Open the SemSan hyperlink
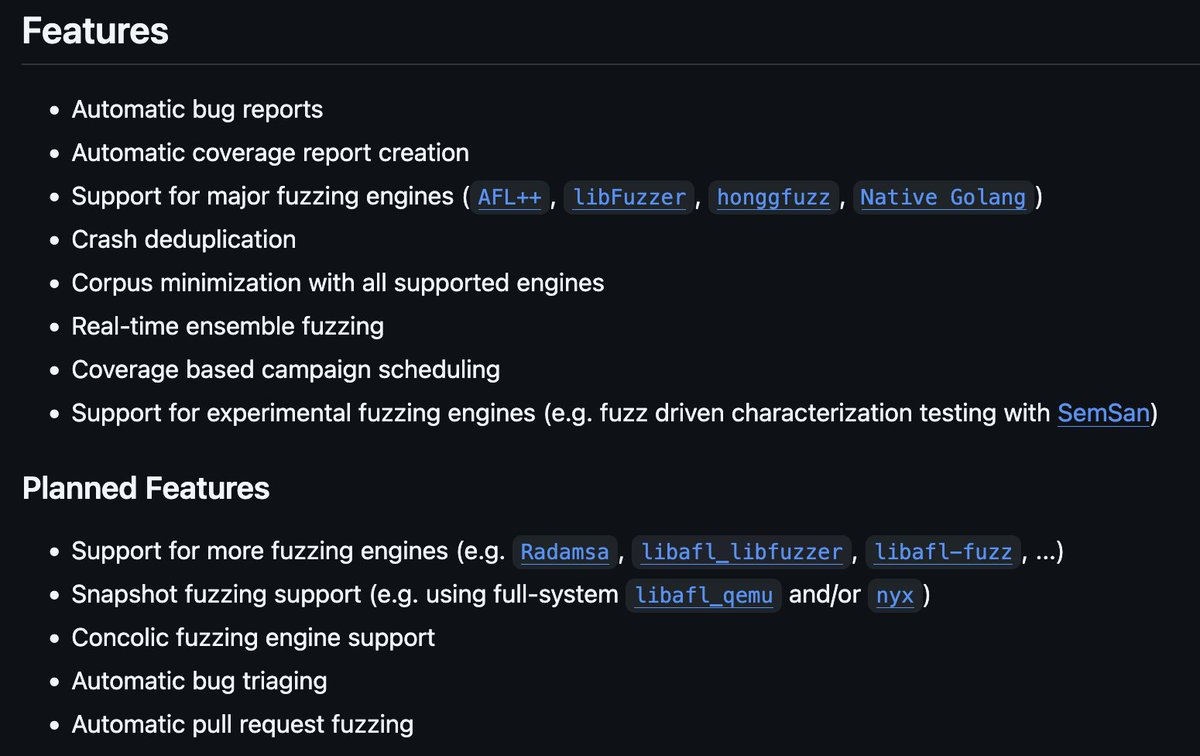This screenshot has height=756, width=1200. (1103, 413)
